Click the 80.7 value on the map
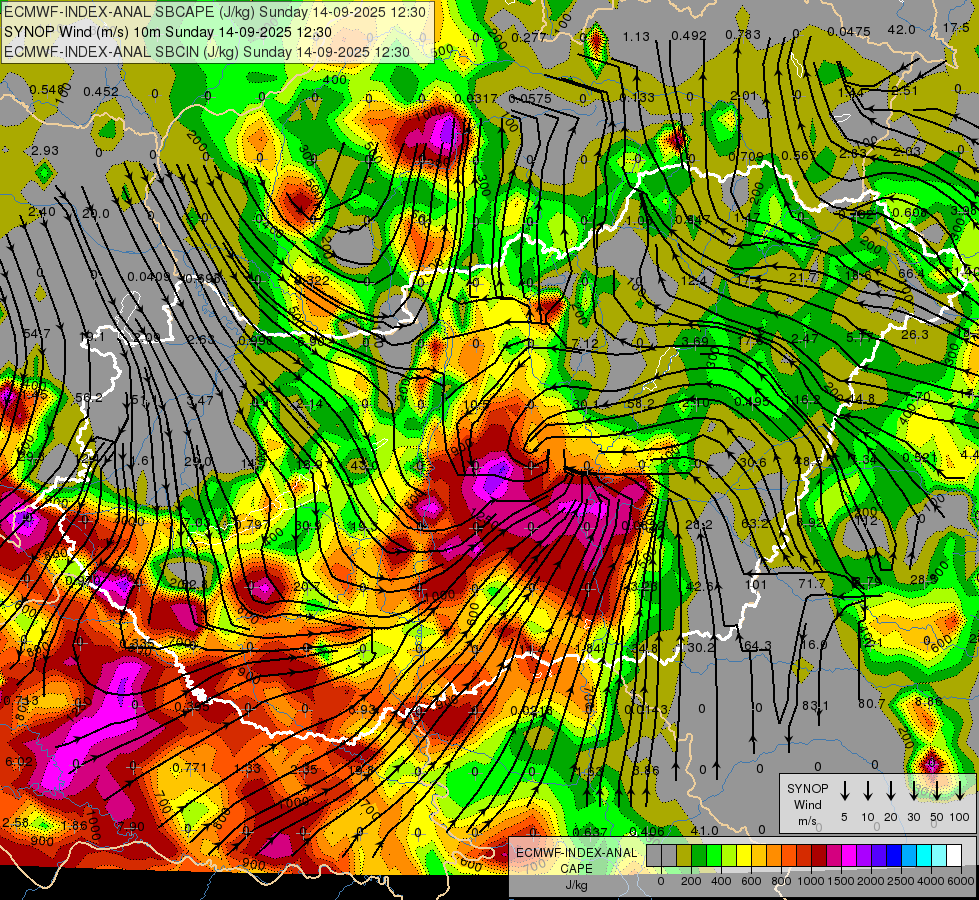Screen dimensions: 979x900 [872, 703]
